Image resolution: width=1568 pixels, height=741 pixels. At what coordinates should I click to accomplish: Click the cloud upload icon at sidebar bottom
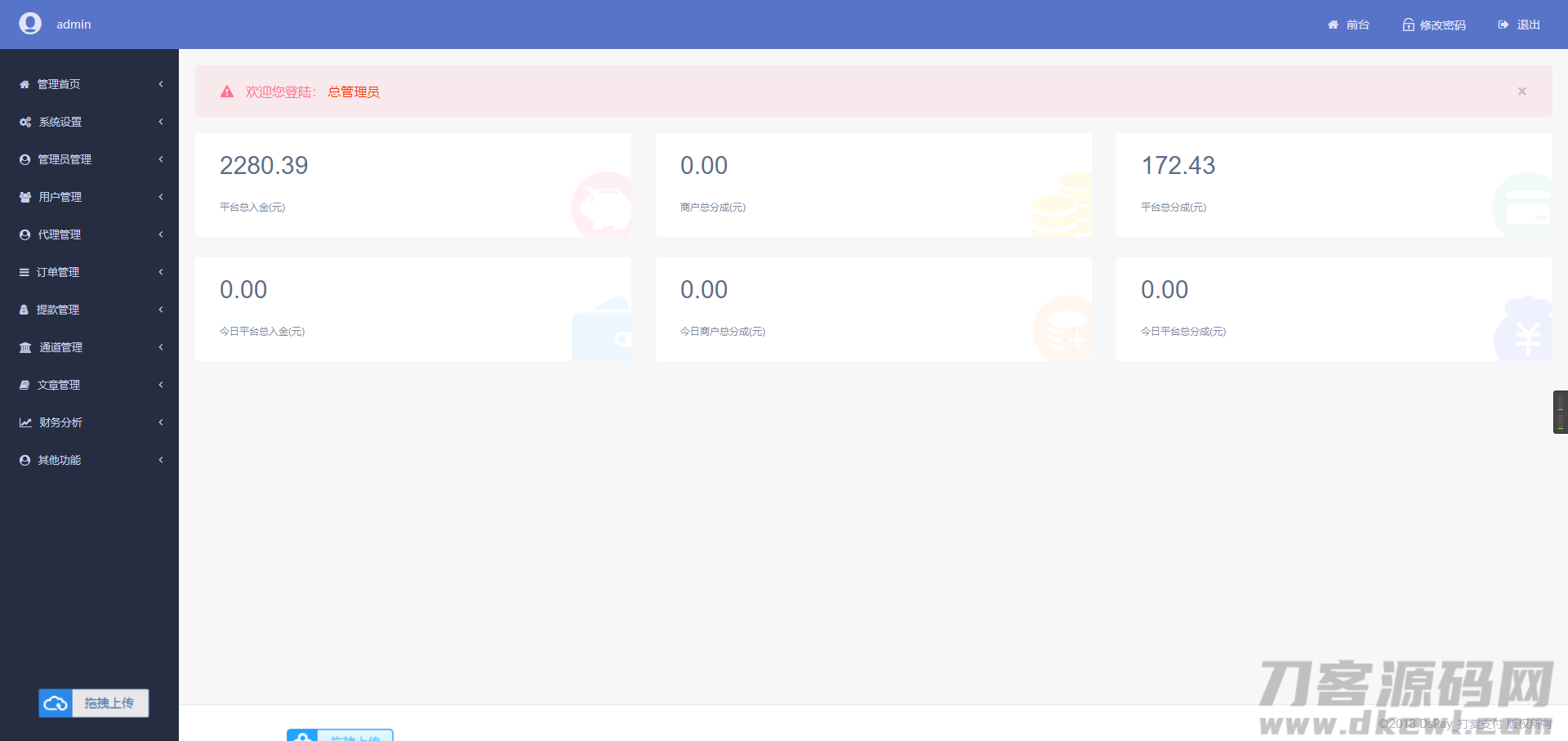click(x=56, y=703)
